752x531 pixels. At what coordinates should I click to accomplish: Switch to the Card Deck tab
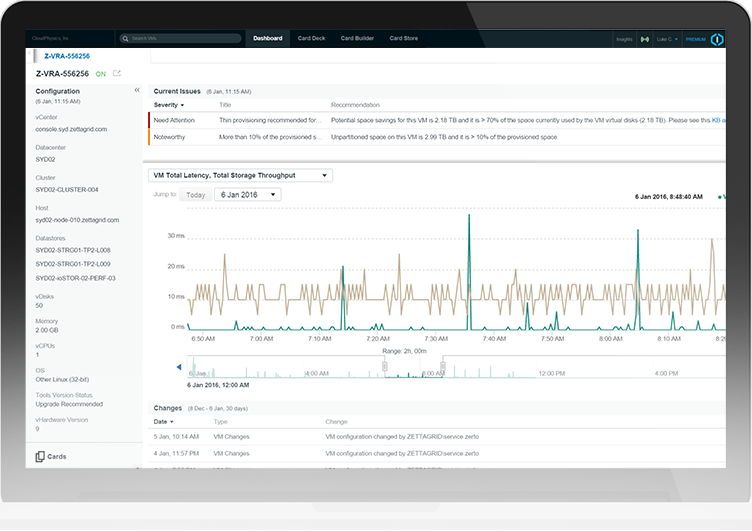pyautogui.click(x=312, y=39)
